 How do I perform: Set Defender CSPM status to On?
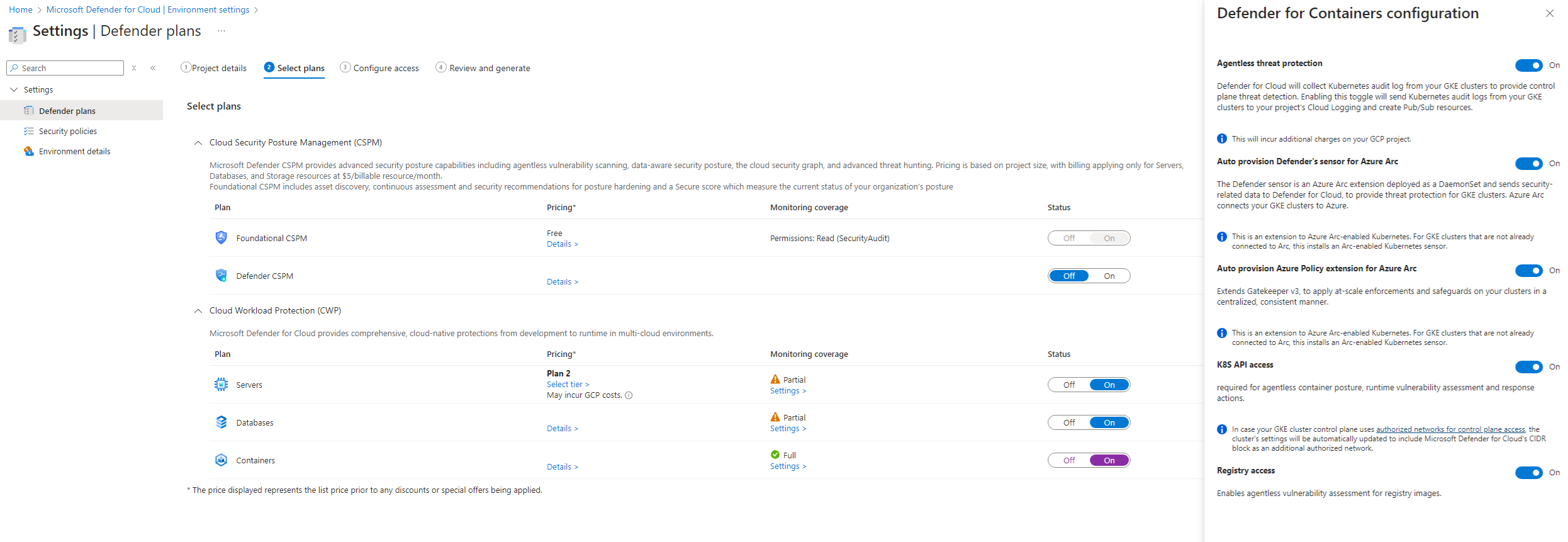(1109, 276)
